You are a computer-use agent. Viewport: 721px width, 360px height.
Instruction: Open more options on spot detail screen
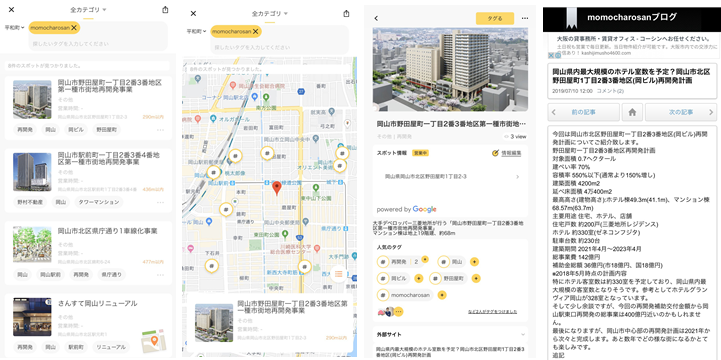(525, 18)
